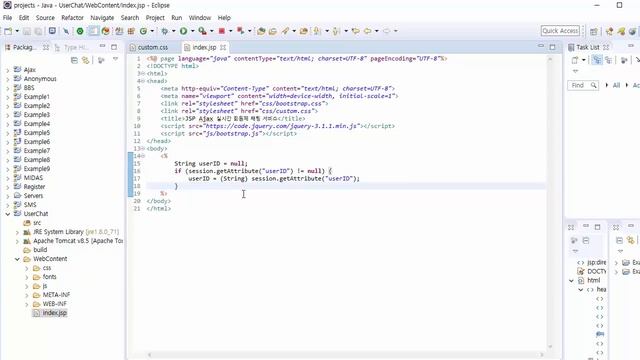Screen dimensions: 640x360
Task: Select the META-INF folder
Action: pyautogui.click(x=56, y=295)
